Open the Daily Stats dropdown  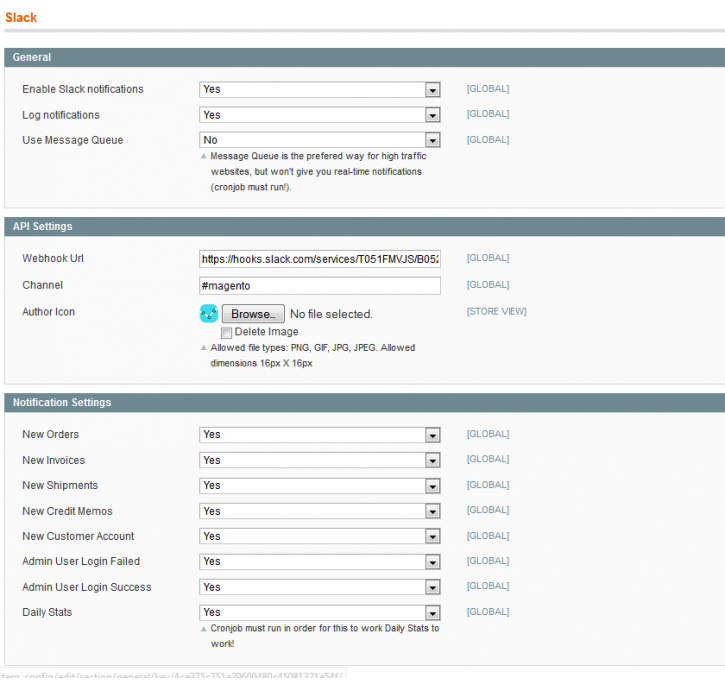point(319,613)
